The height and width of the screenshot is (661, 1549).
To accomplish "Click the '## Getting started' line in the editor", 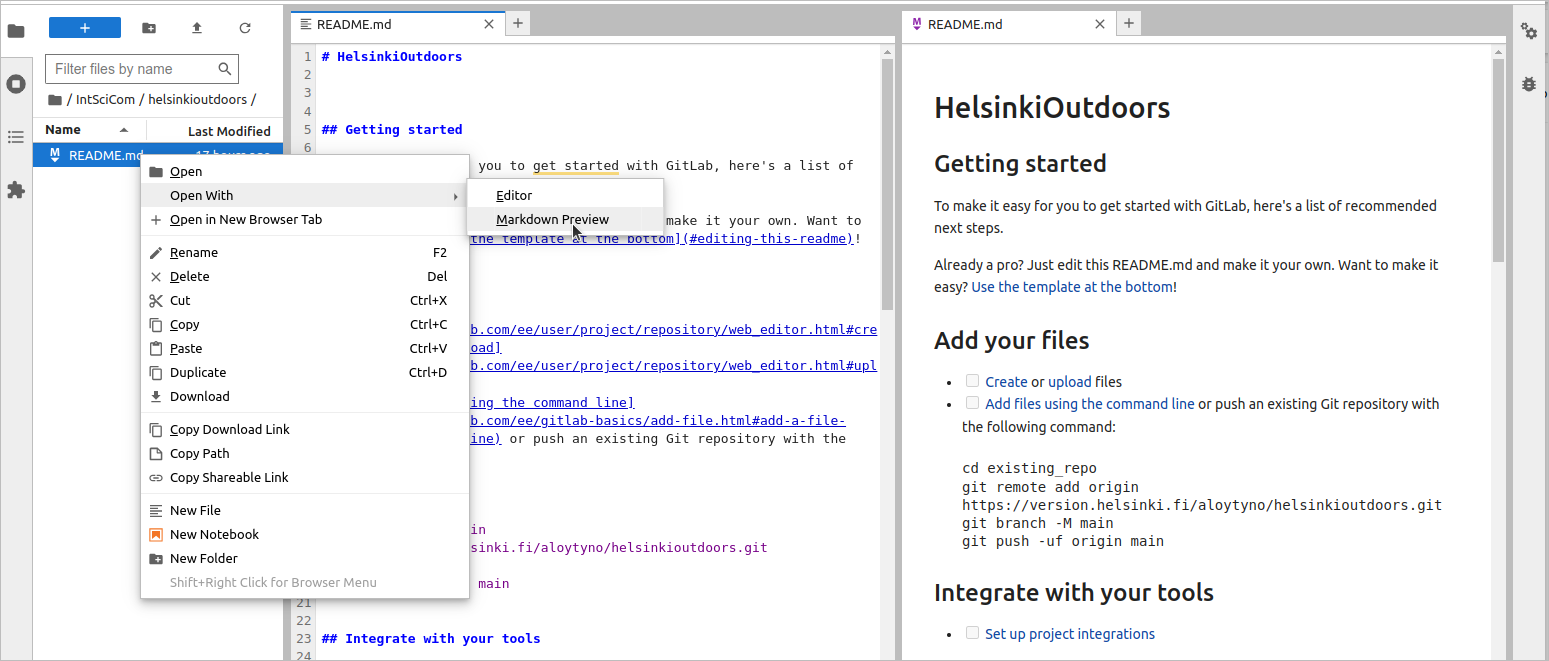I will click(392, 130).
